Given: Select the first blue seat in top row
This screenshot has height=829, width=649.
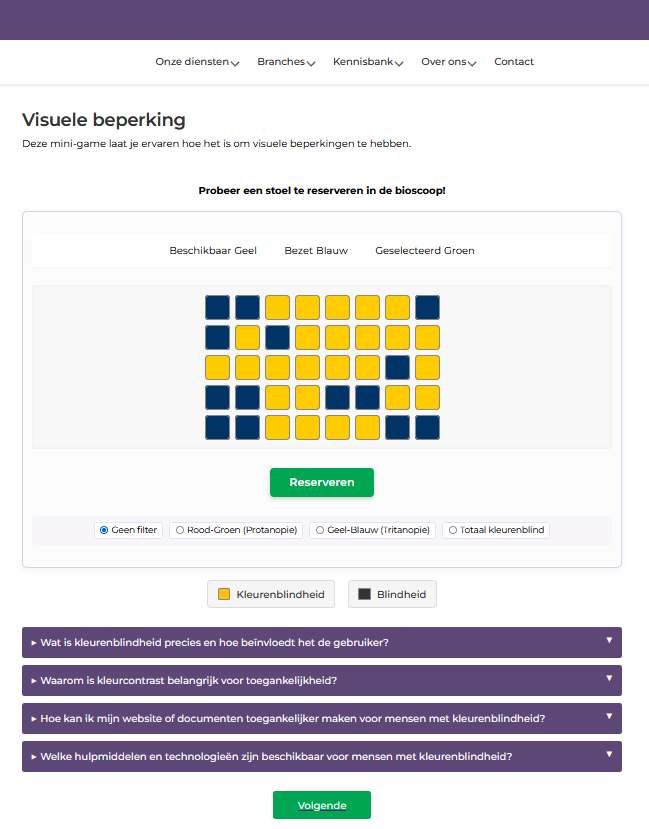Looking at the screenshot, I should 217,307.
